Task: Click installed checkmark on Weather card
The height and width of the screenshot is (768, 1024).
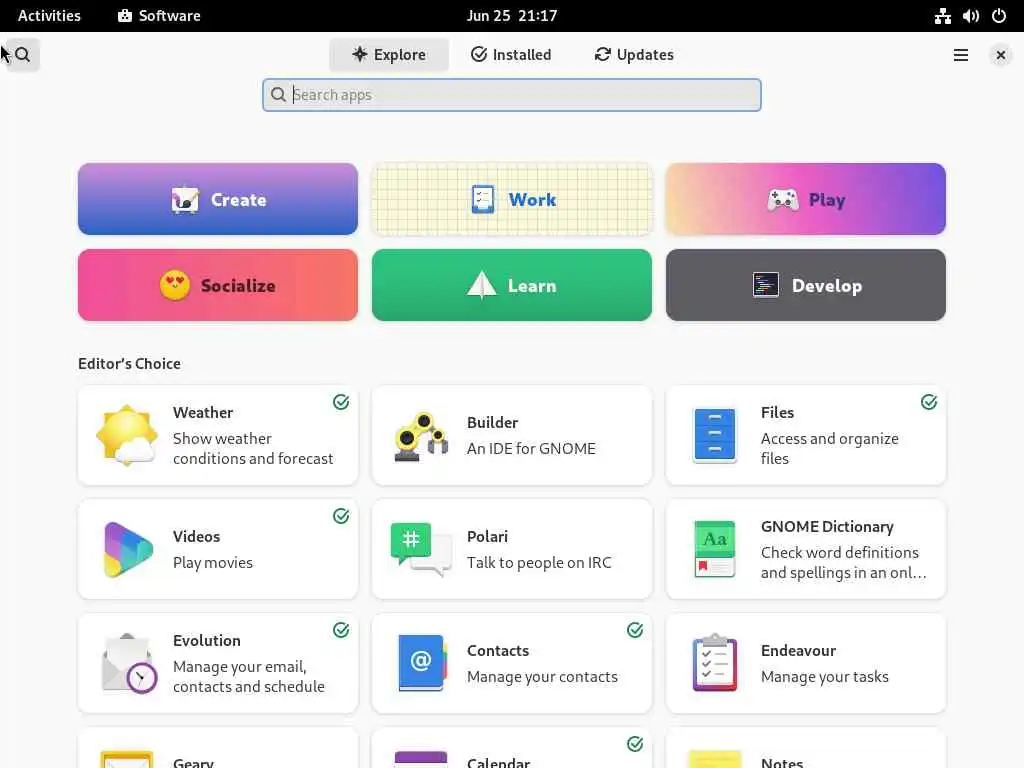Action: coord(341,402)
